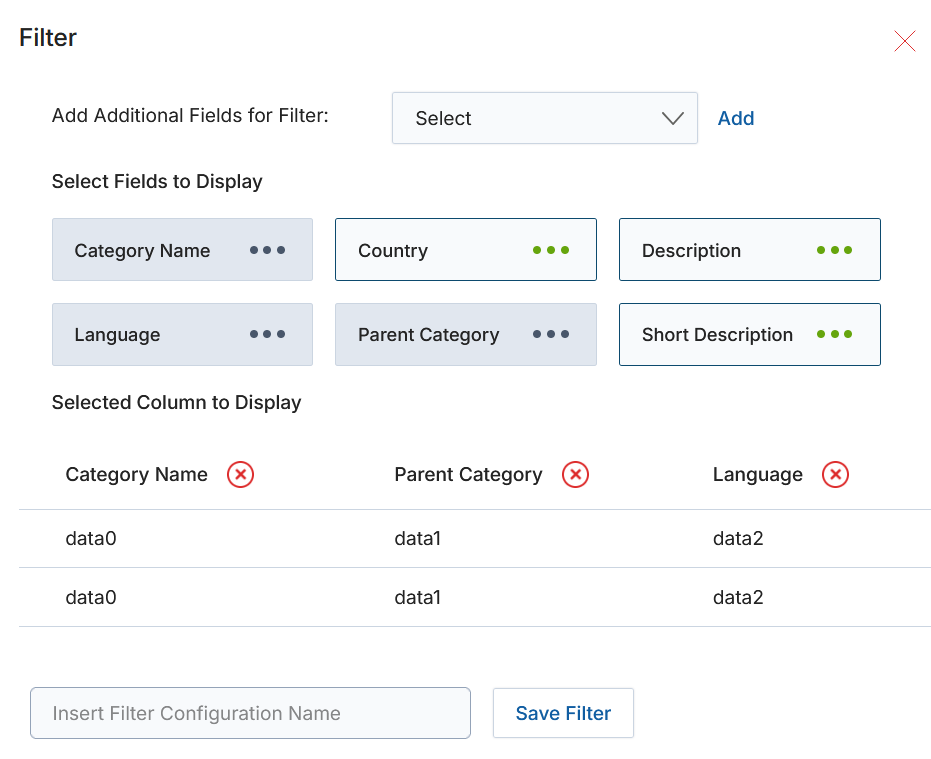Click the Filter dialog title

click(x=48, y=37)
